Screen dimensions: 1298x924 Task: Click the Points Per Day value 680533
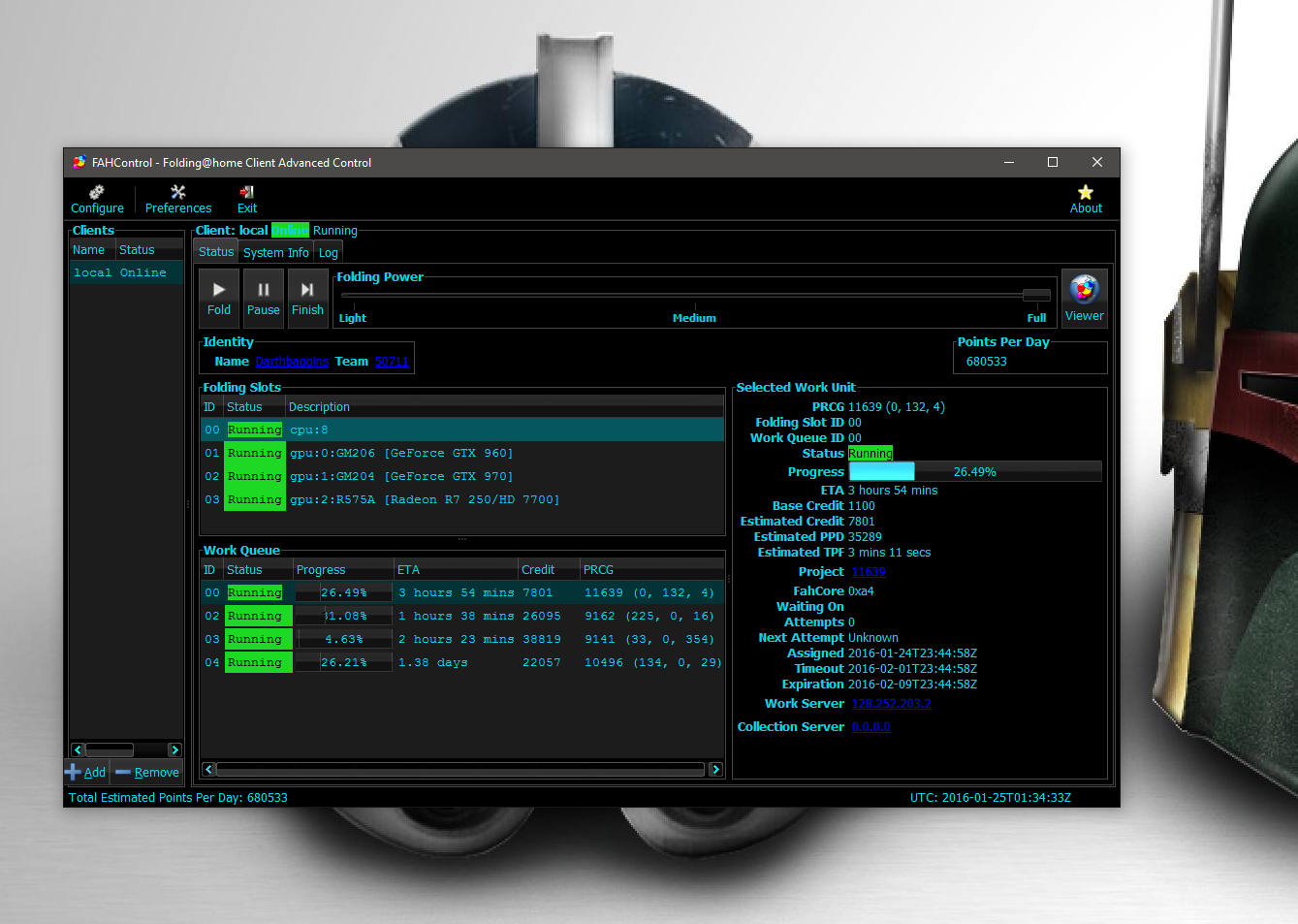click(x=987, y=362)
